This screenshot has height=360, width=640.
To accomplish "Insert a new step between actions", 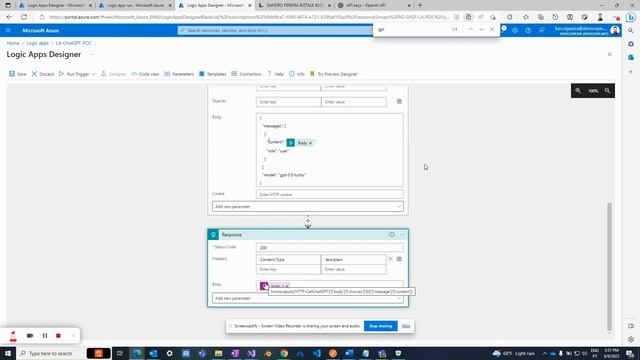I will [x=308, y=220].
